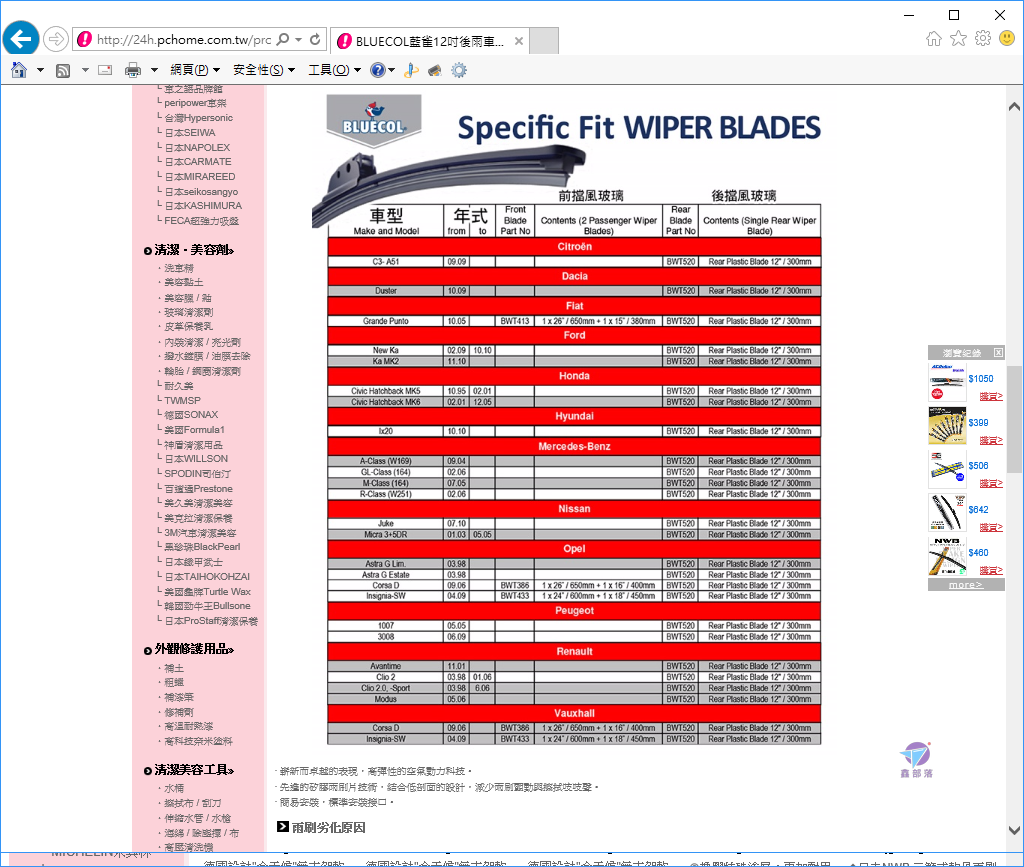The height and width of the screenshot is (867, 1024).
Task: Open the 外觀修護用品 category heading
Action: click(194, 649)
